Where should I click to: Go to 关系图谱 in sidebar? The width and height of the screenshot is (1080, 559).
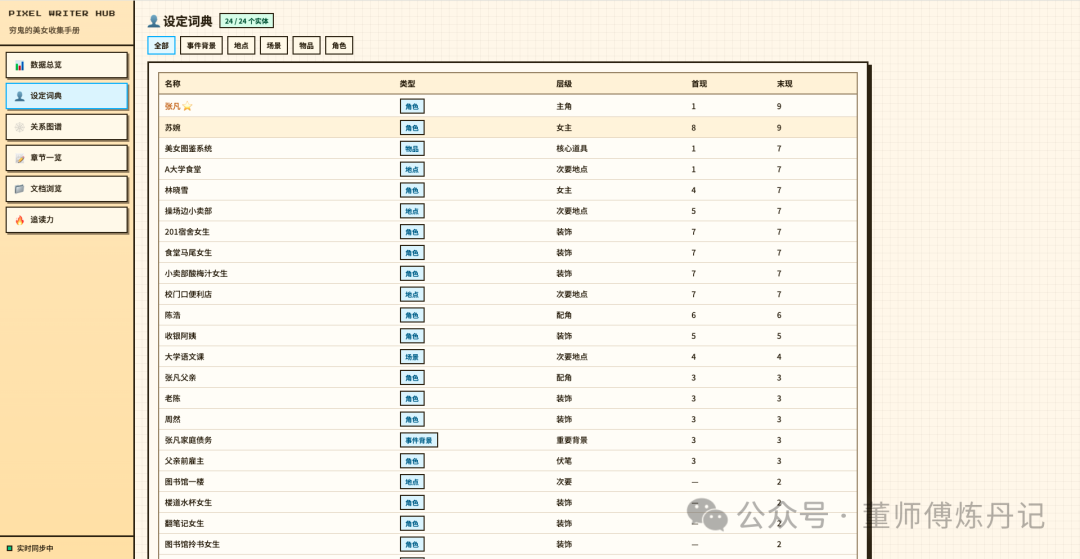pyautogui.click(x=67, y=127)
